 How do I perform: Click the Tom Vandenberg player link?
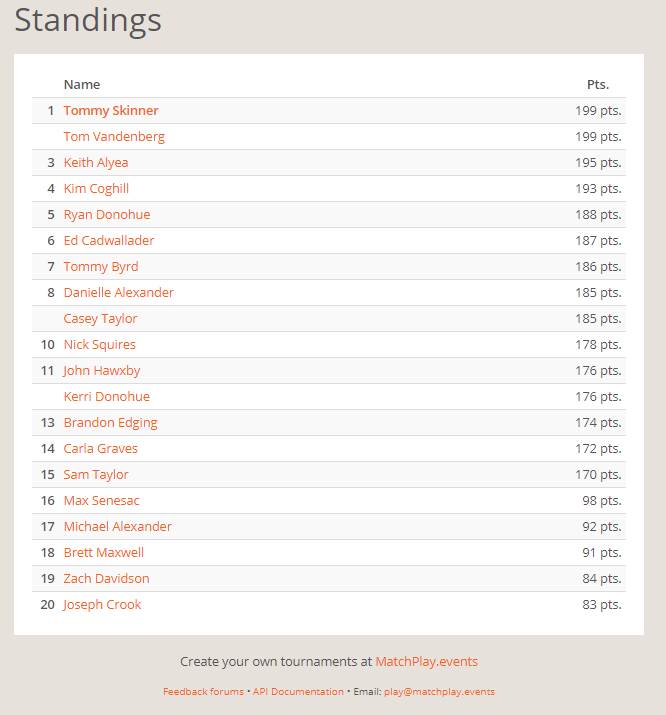click(x=114, y=137)
